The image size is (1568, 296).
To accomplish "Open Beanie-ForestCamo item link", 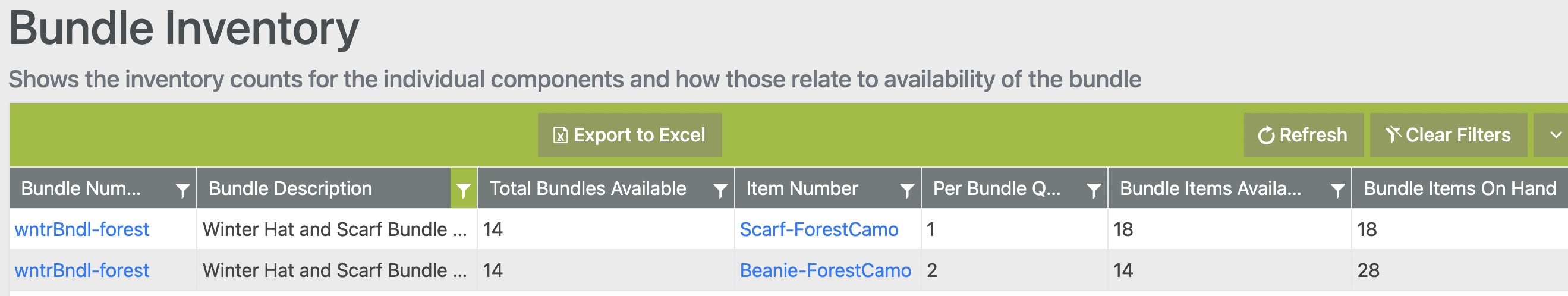I will tap(825, 270).
